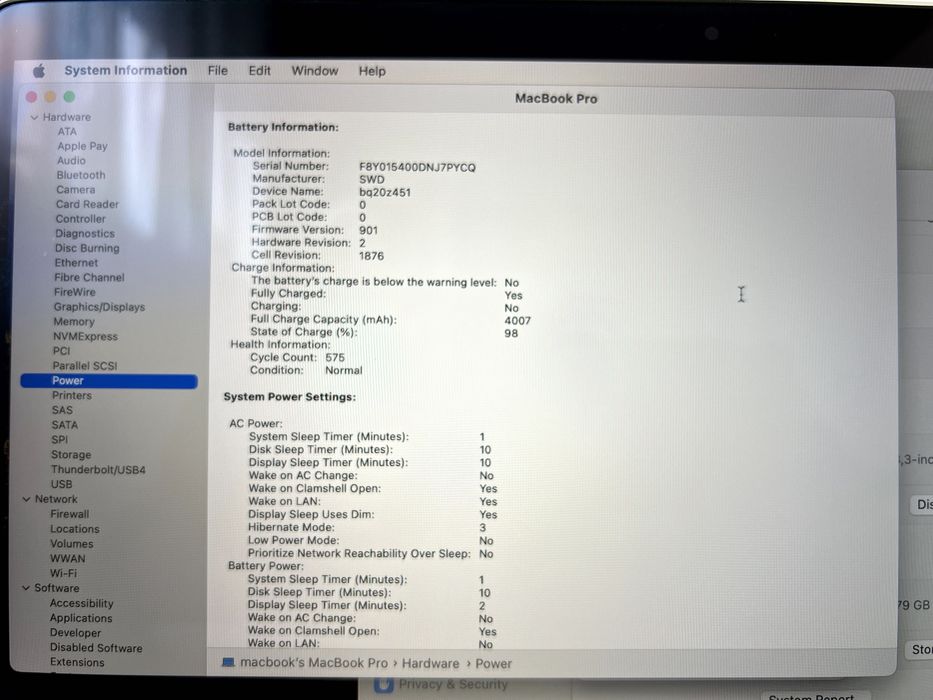933x700 pixels.
Task: Collapse the Network section
Action: [26, 499]
